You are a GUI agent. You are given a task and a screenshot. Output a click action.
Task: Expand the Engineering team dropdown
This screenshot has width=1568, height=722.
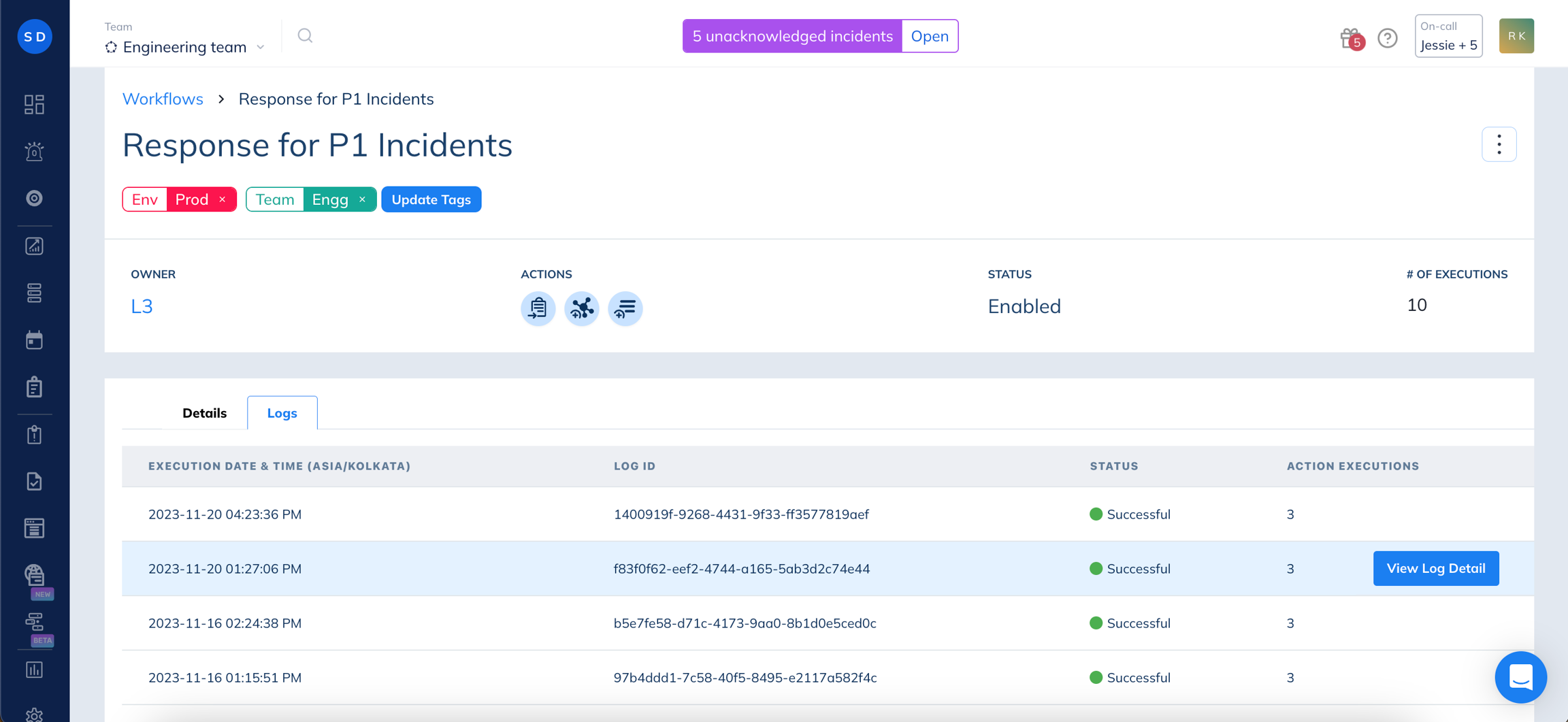point(185,47)
